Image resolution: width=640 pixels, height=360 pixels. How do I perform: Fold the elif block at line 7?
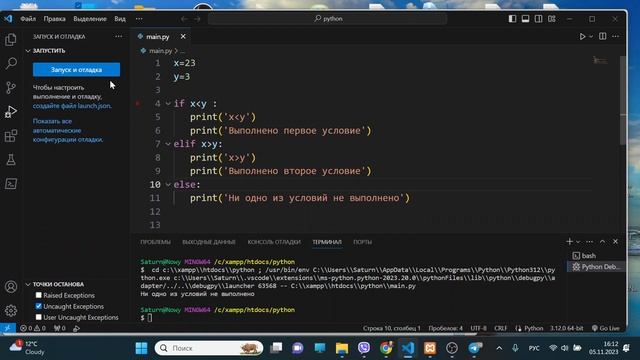168,144
